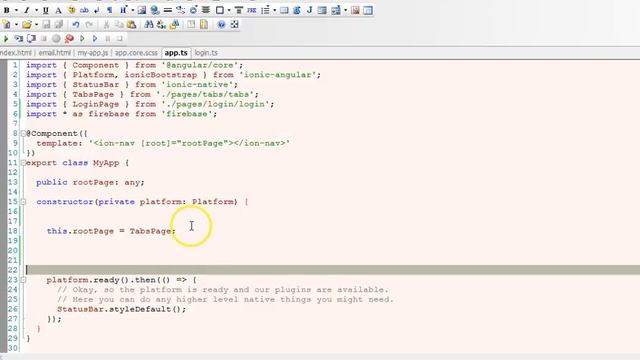Open dropdown arrow beside New file icon
The height and width of the screenshot is (360, 640).
16,24
